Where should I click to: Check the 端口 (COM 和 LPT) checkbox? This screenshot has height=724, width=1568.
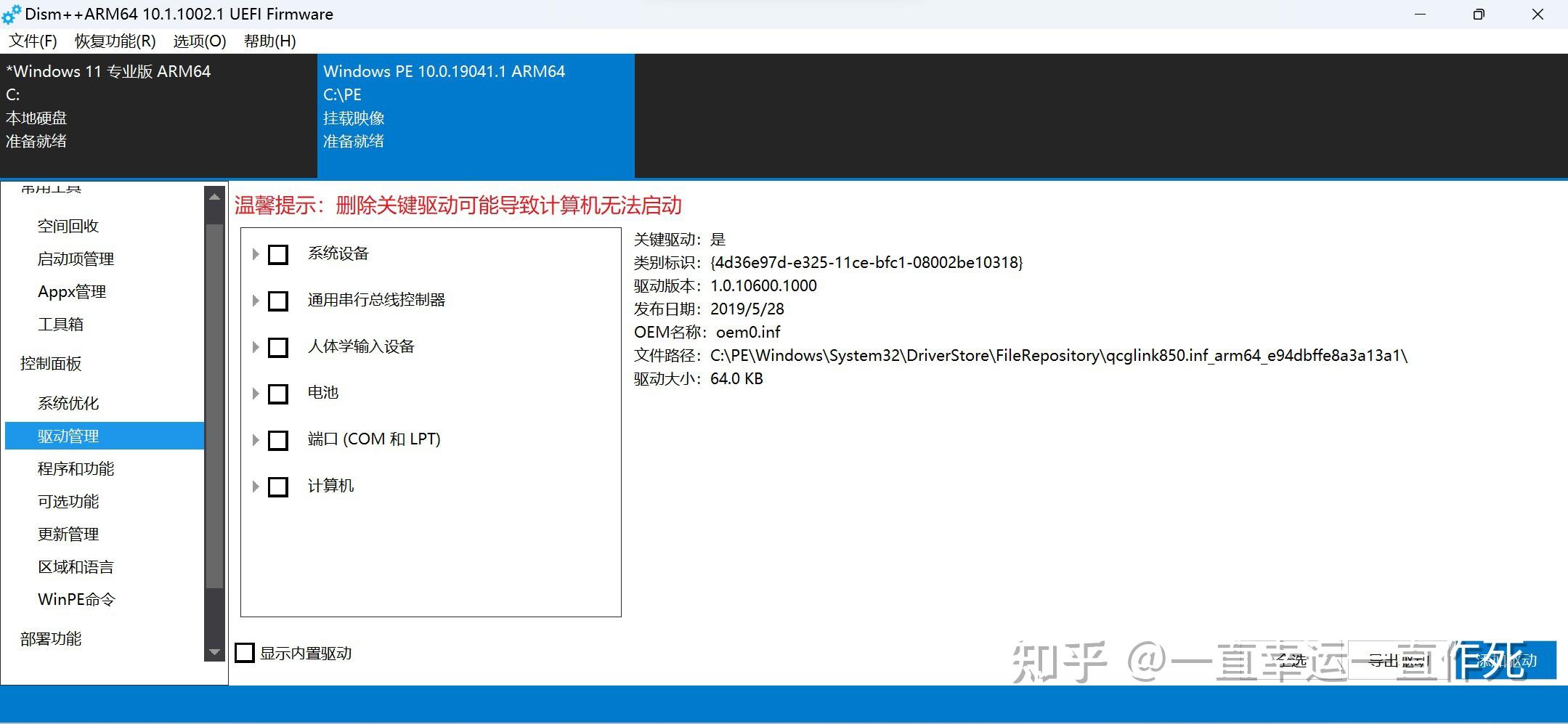coord(278,440)
